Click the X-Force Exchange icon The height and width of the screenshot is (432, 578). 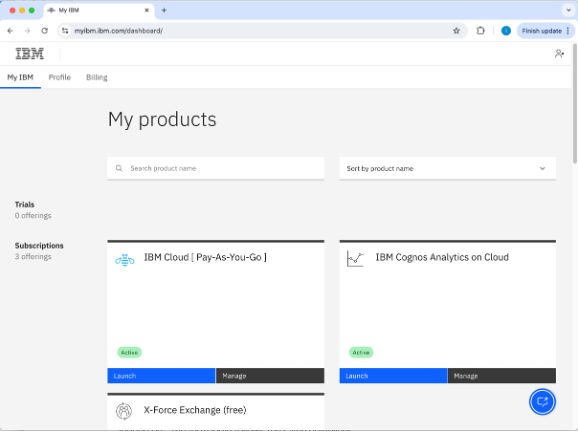124,411
